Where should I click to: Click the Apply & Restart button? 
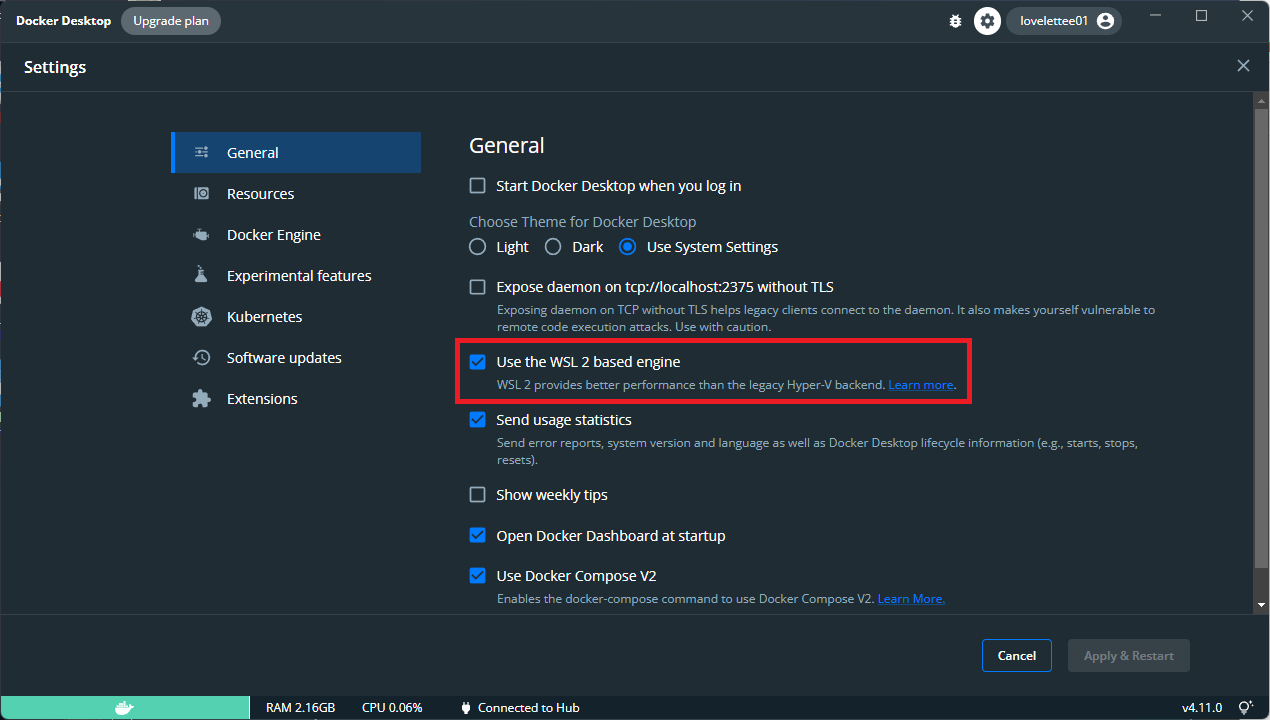pyautogui.click(x=1129, y=656)
